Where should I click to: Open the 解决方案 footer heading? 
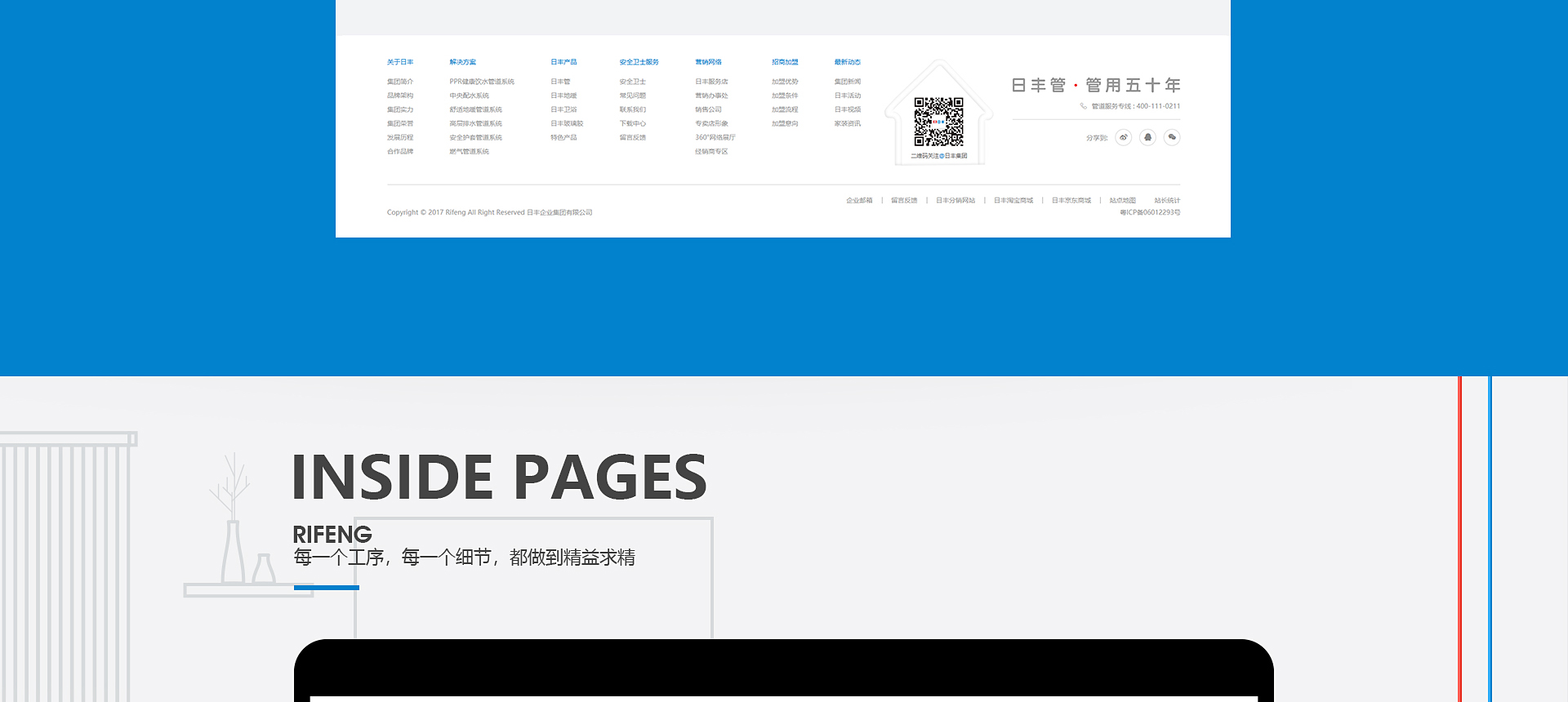tap(462, 62)
